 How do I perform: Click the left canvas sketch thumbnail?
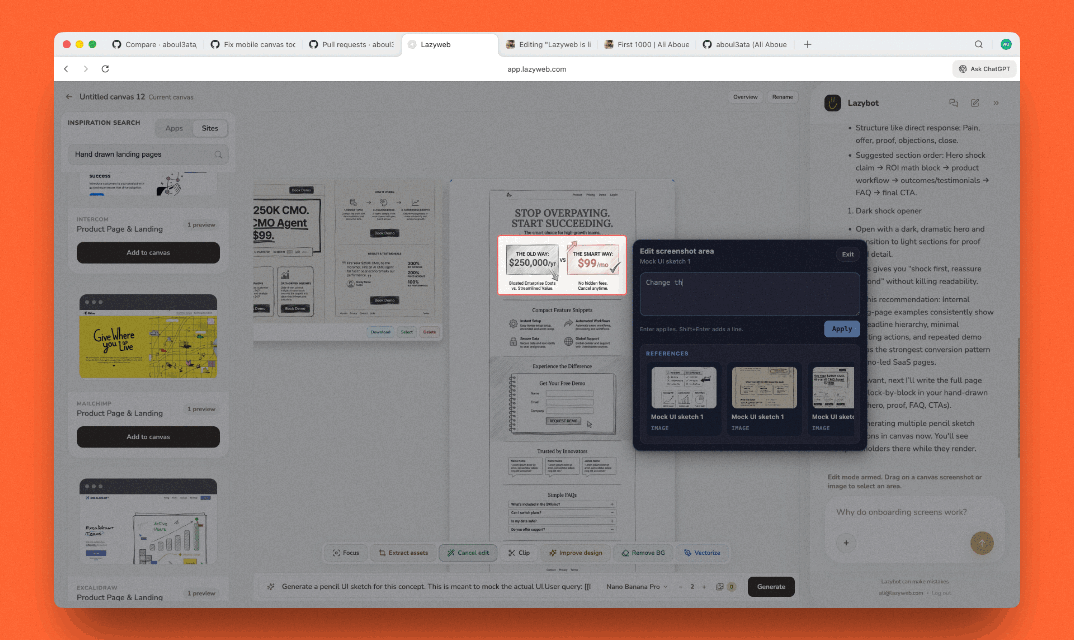346,251
